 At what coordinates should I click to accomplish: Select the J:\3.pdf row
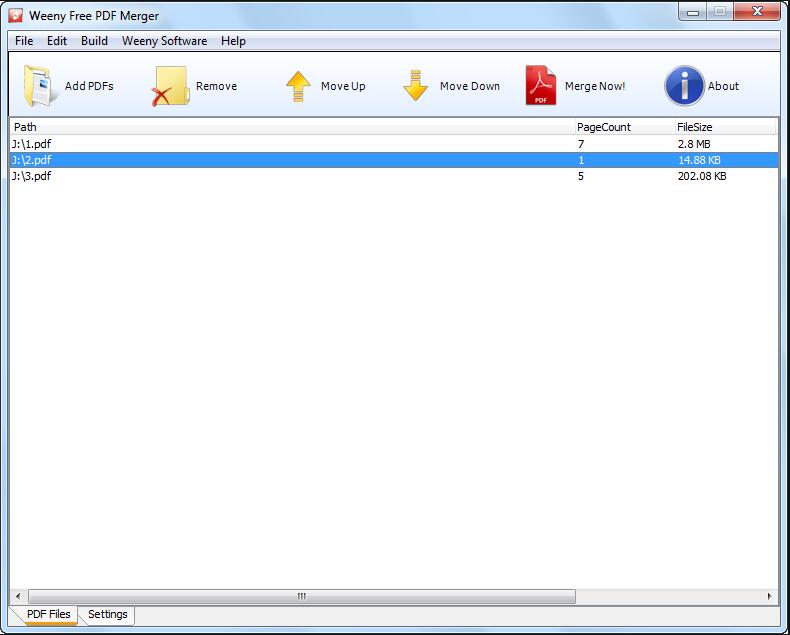click(x=394, y=176)
